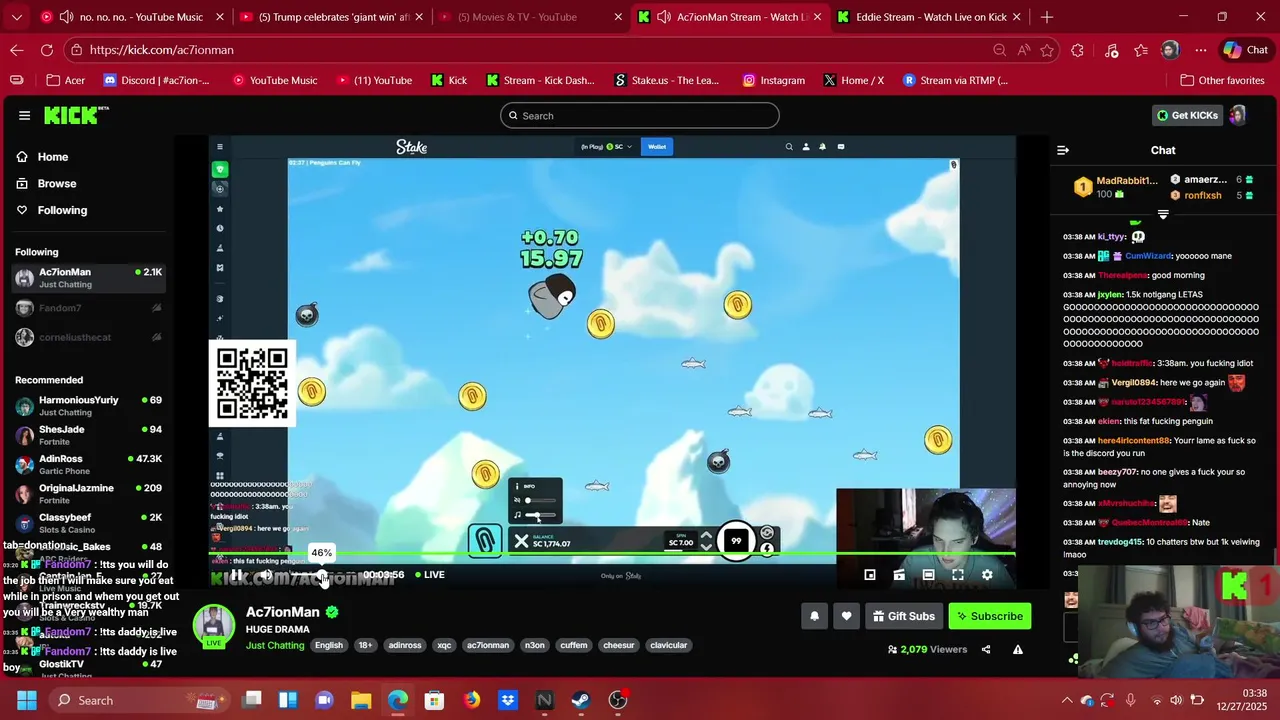1280x720 pixels.
Task: Click the clip creation icon in player
Action: [899, 575]
